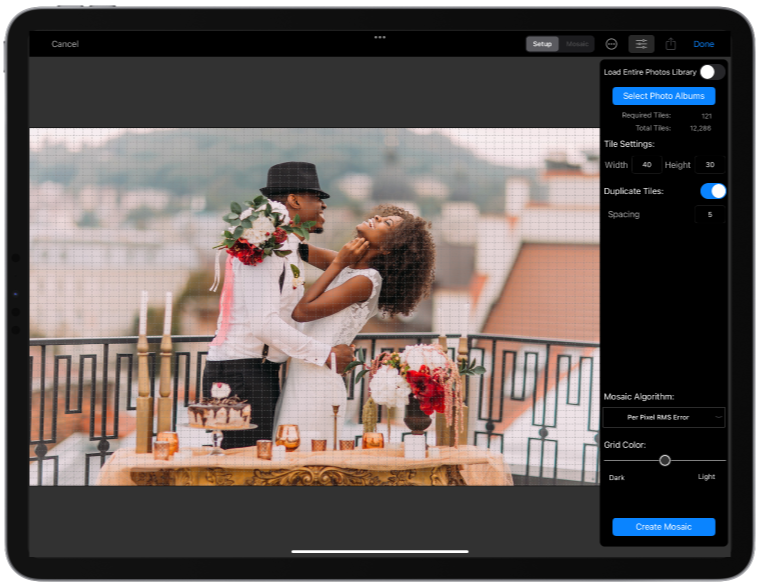Tap Cancel in the top bar
This screenshot has height=588, width=760.
(x=65, y=44)
